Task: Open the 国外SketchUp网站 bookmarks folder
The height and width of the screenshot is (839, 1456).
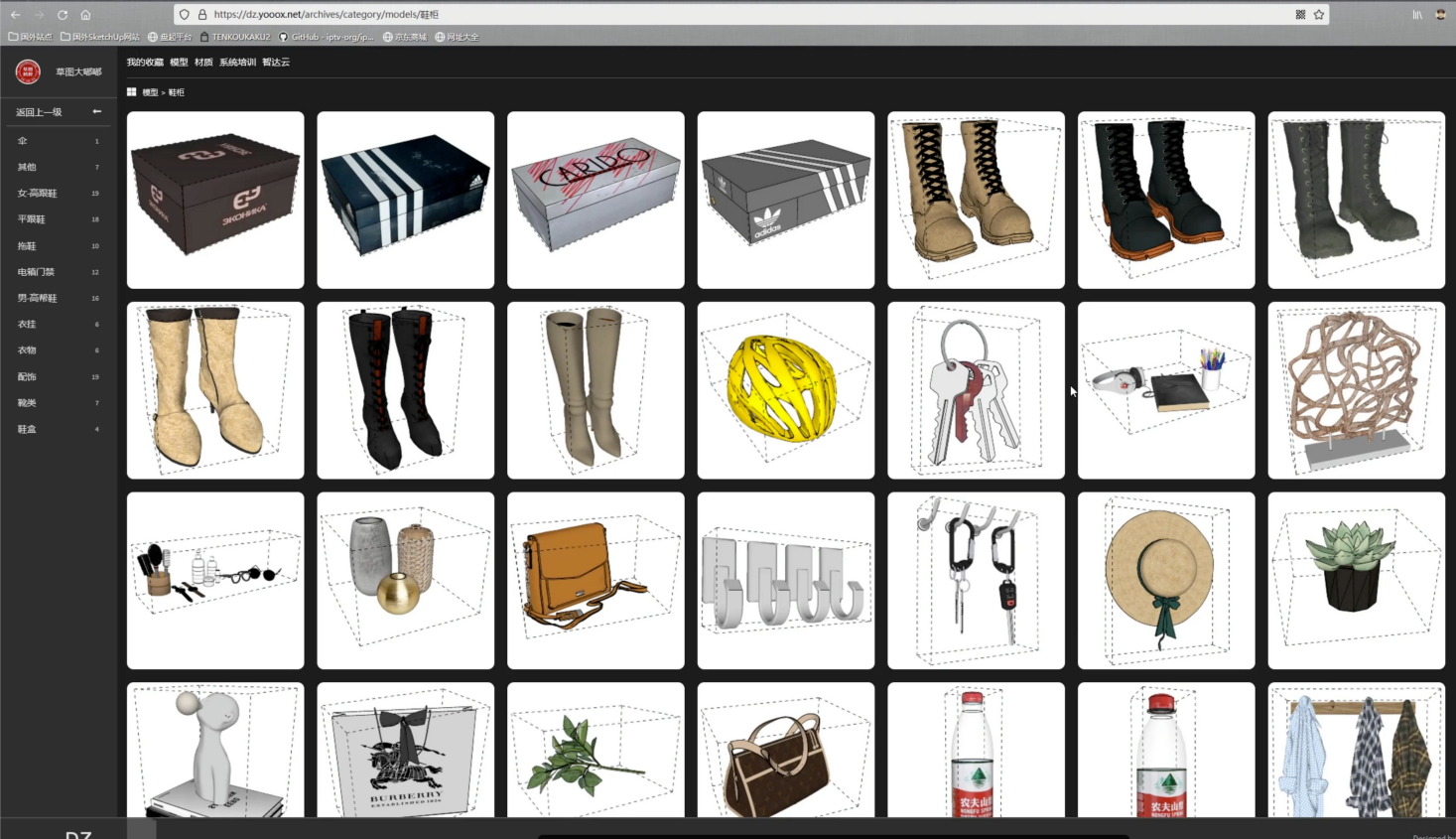Action: point(99,38)
